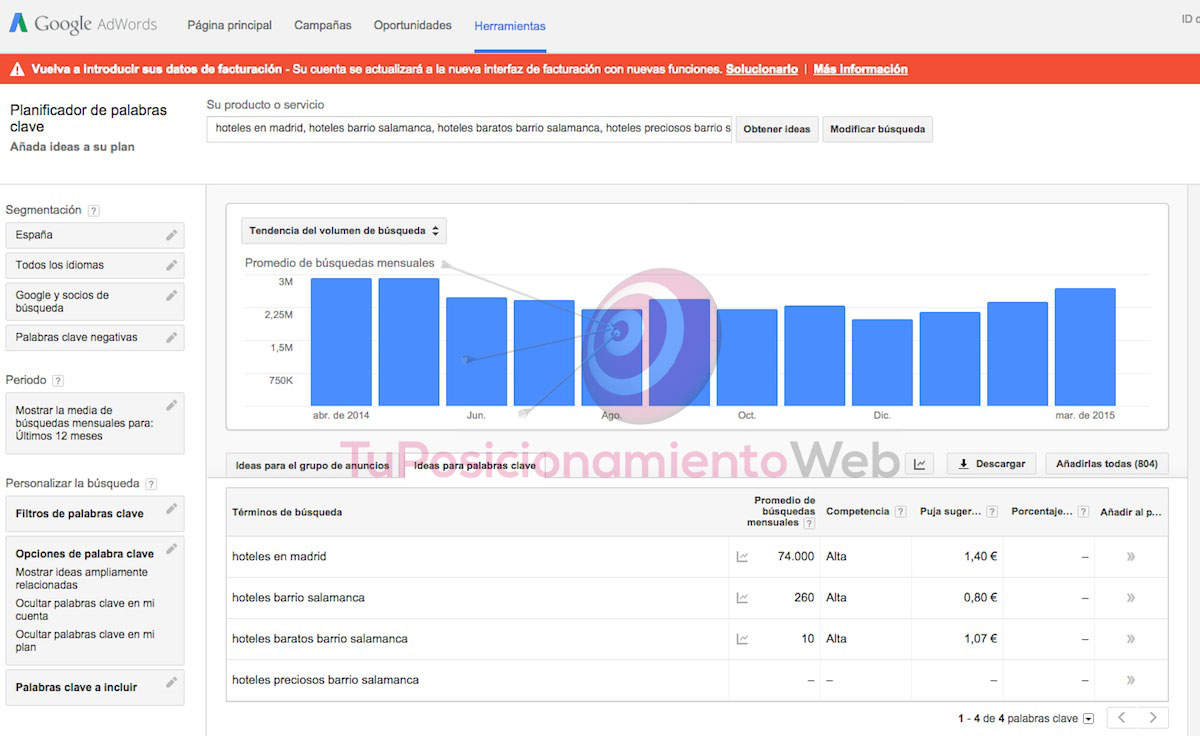Click the help icon beside Segmentación

coord(94,211)
